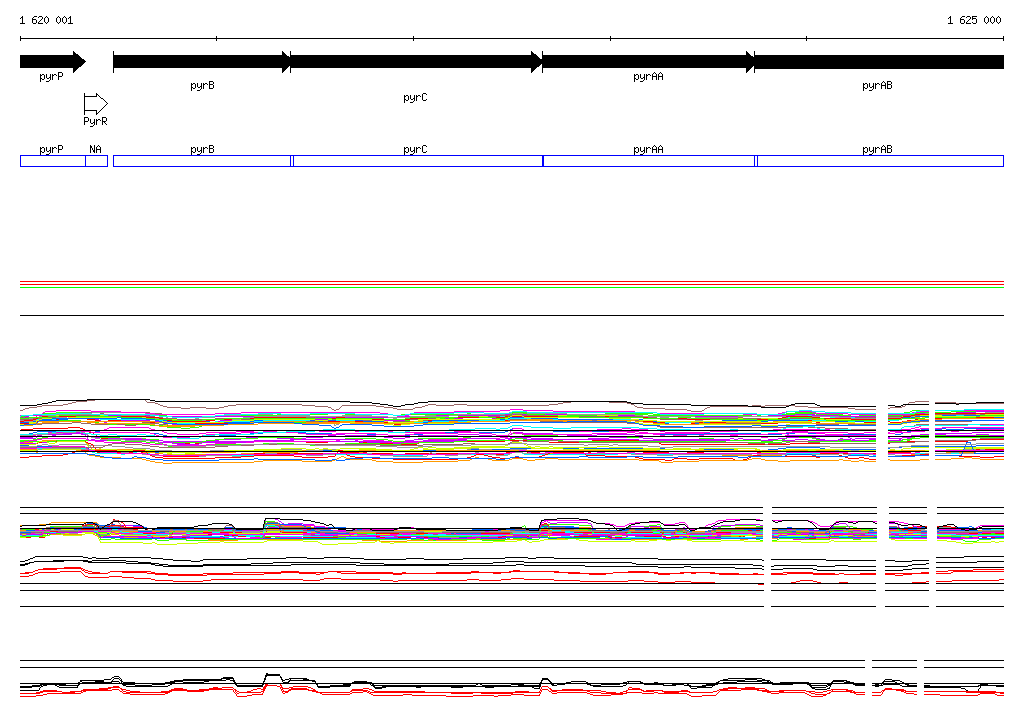Screen dimensions: 1024x714
Task: Click the black pyrP gene arrow
Action: pos(52,62)
